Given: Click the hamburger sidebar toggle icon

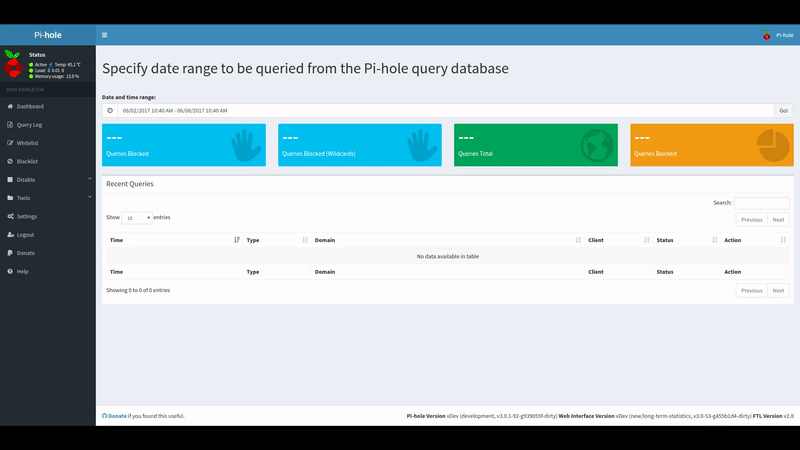Looking at the screenshot, I should [x=104, y=35].
